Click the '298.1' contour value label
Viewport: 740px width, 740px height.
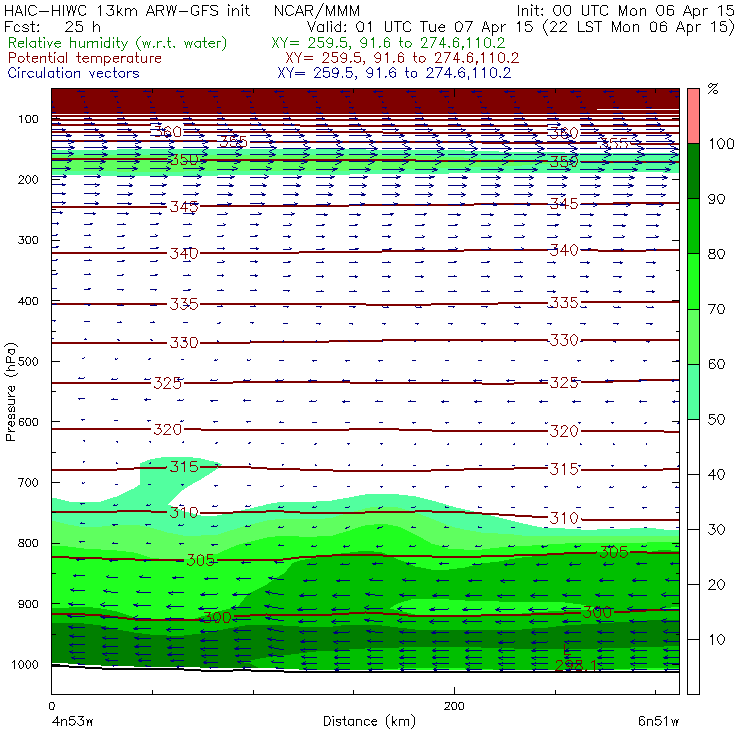(x=575, y=665)
